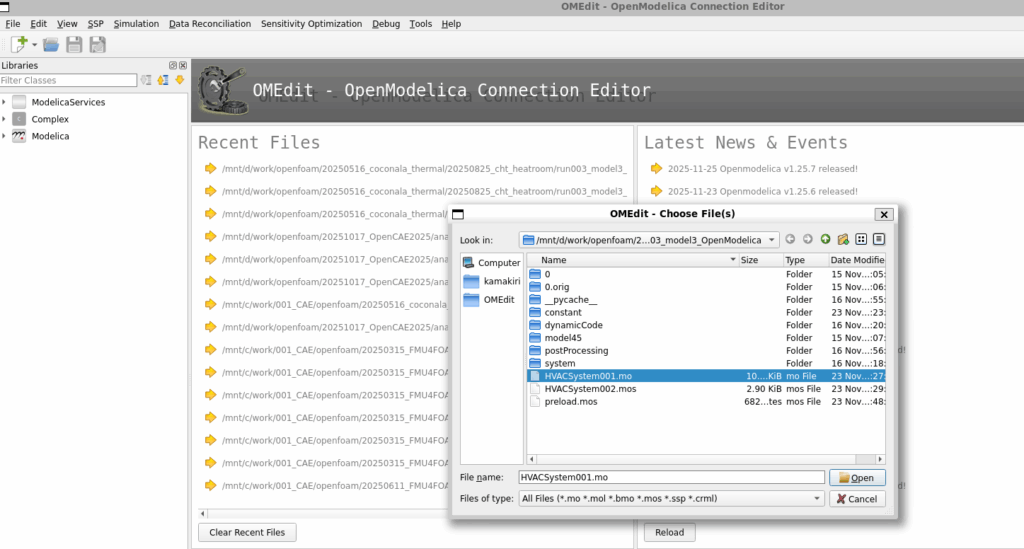1024x549 pixels.
Task: Click the file list horizontal scrollbar
Action: (700, 458)
